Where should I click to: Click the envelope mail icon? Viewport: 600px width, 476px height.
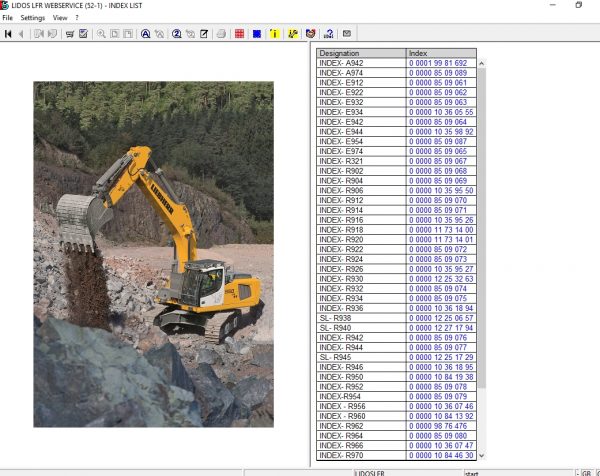click(347, 34)
